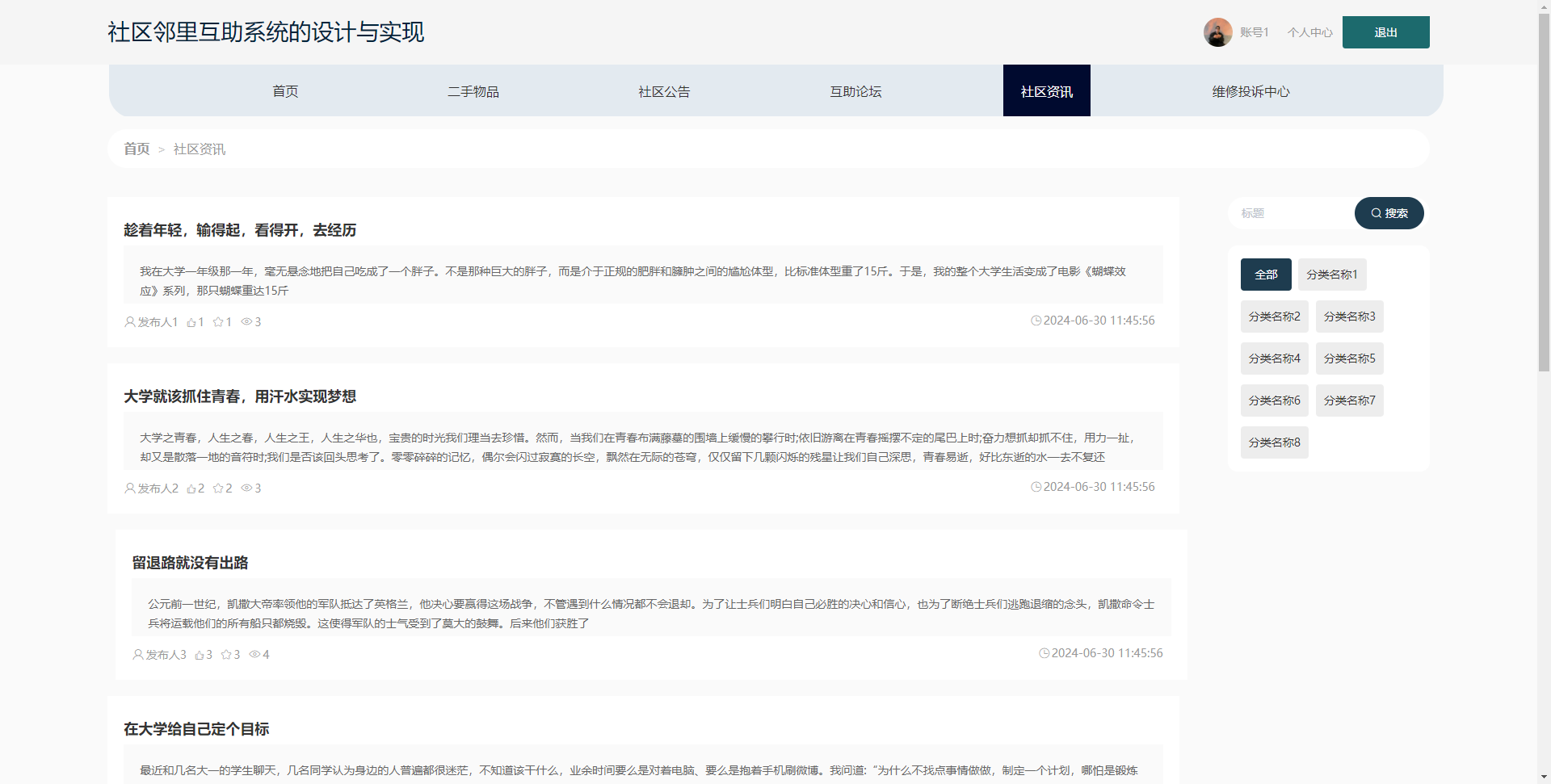The image size is (1551, 784).
Task: Filter by 分类名称6
Action: pyautogui.click(x=1274, y=400)
